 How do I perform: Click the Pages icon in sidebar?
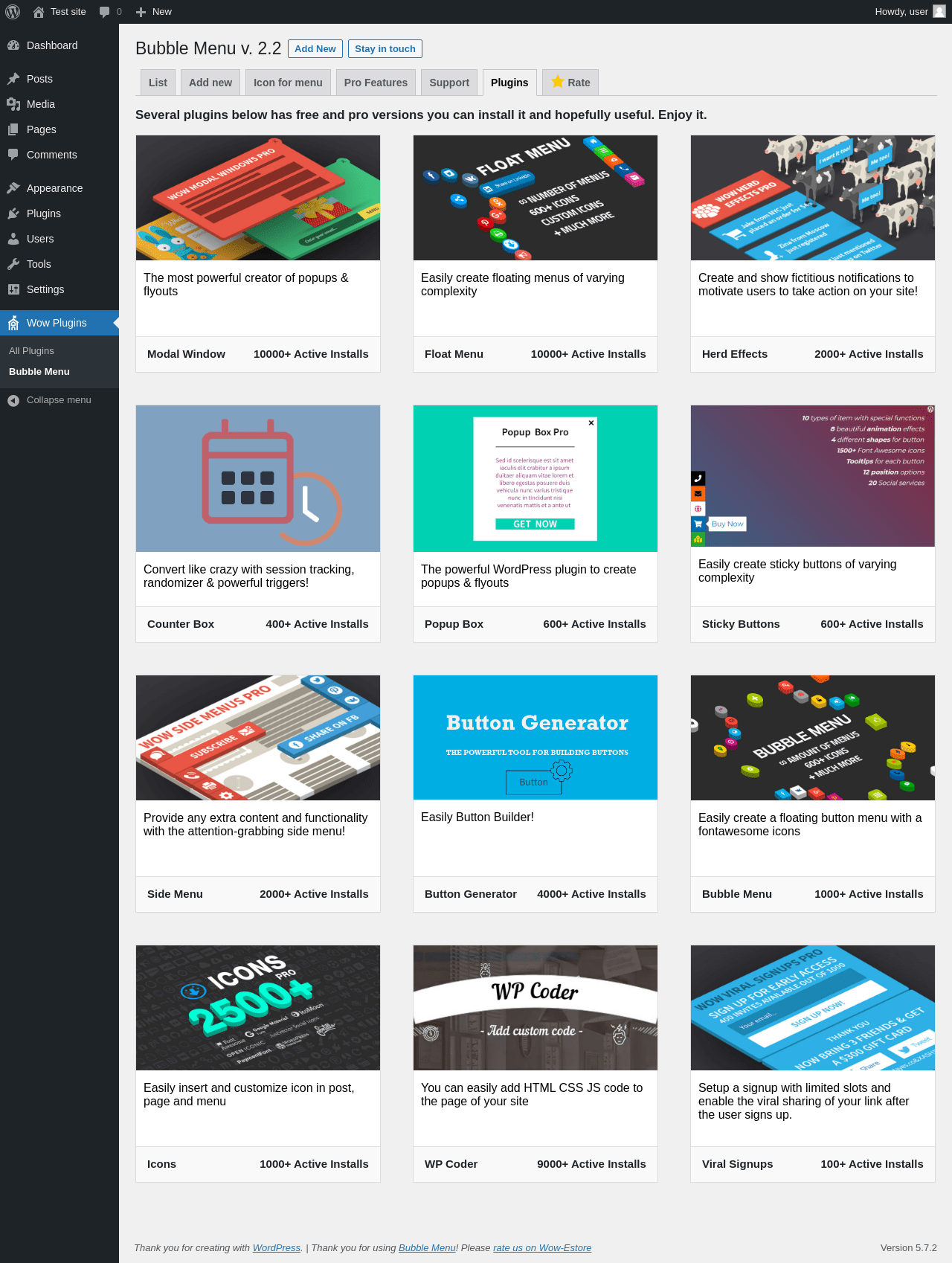(x=13, y=129)
